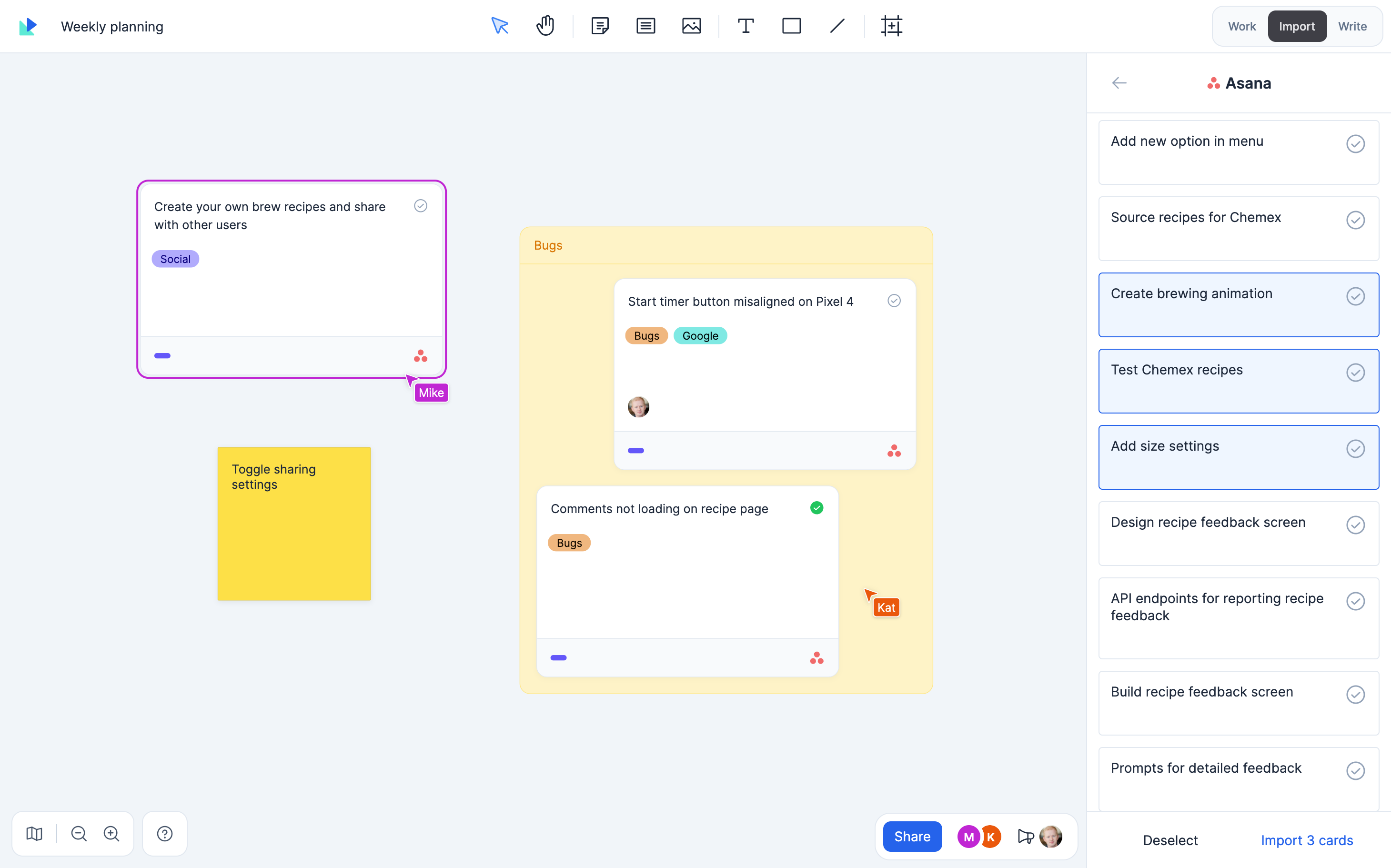The width and height of the screenshot is (1391, 868).
Task: Select the pointer arrow tool
Action: point(499,26)
